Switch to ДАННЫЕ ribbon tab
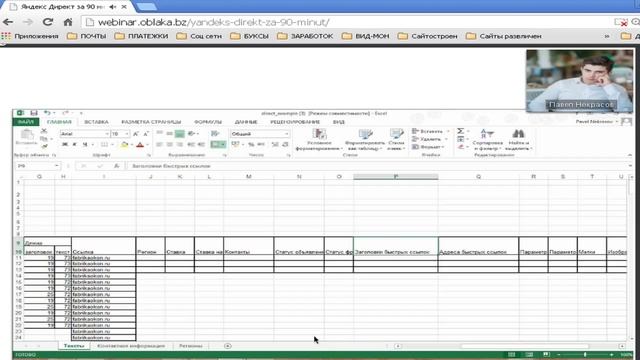640x360 pixels. click(x=246, y=122)
